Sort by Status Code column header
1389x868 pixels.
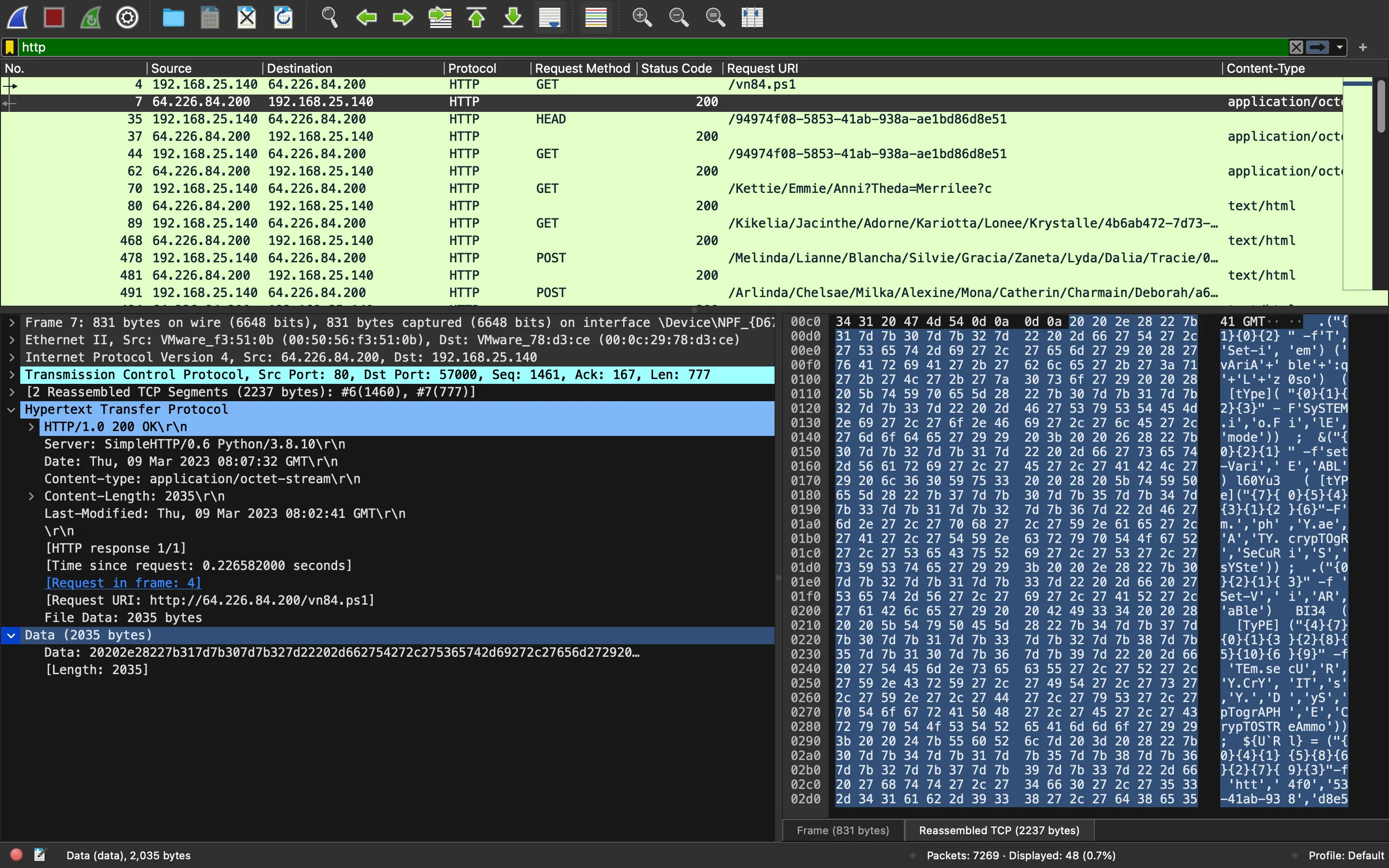click(x=679, y=68)
